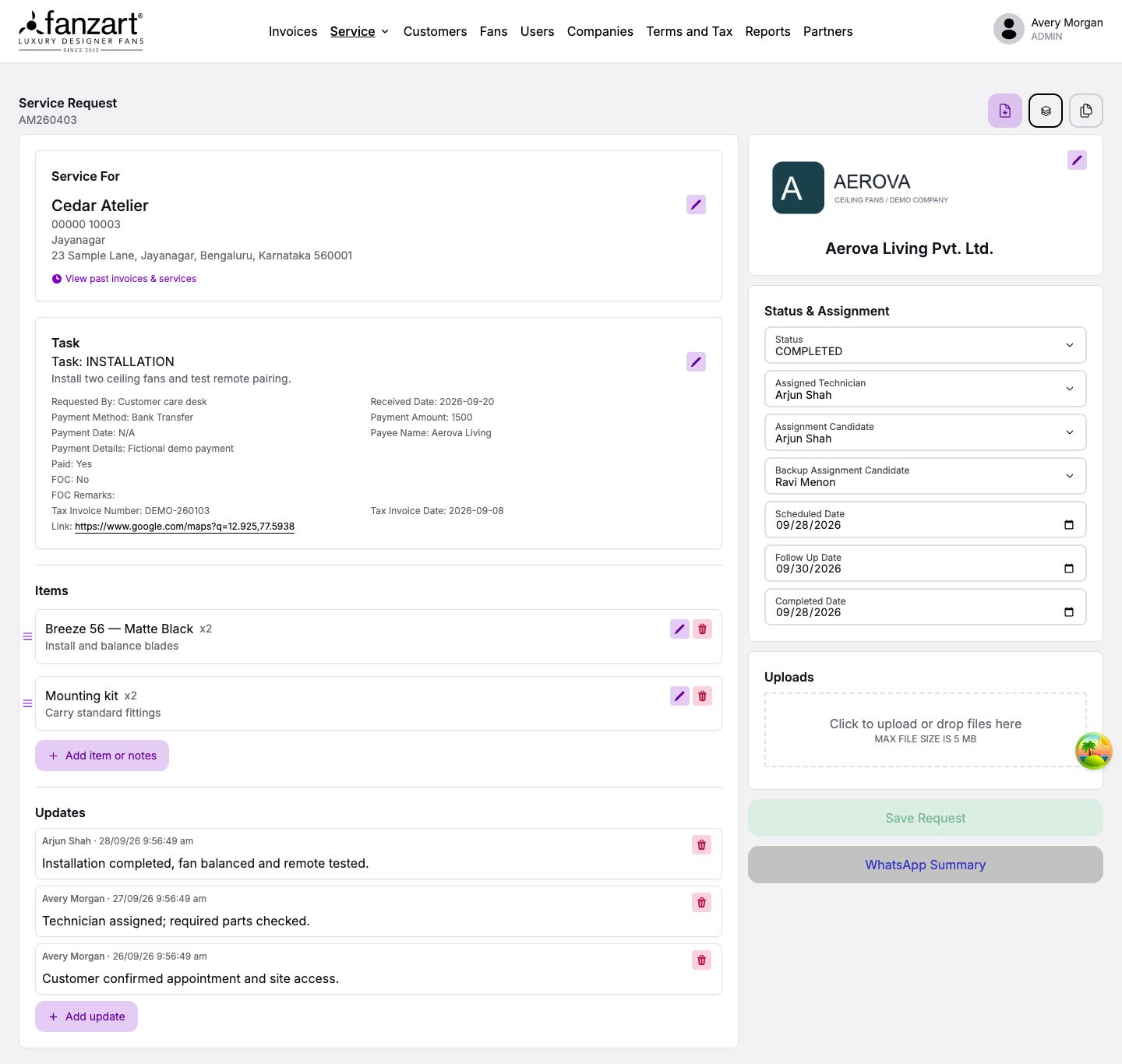Expand the Backup Assignment Candidate dropdown
This screenshot has height=1064, width=1122.
pos(925,476)
